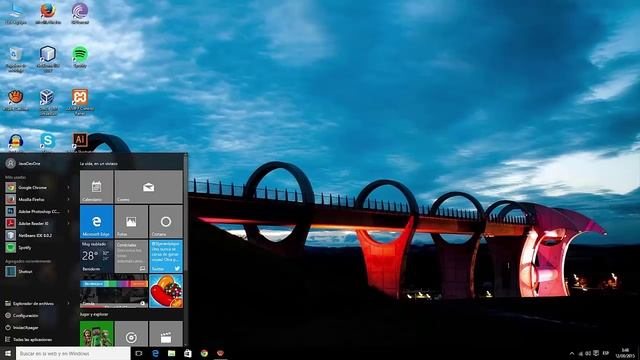640x360 pixels.
Task: Open Task View on the taskbar
Action: point(139,353)
